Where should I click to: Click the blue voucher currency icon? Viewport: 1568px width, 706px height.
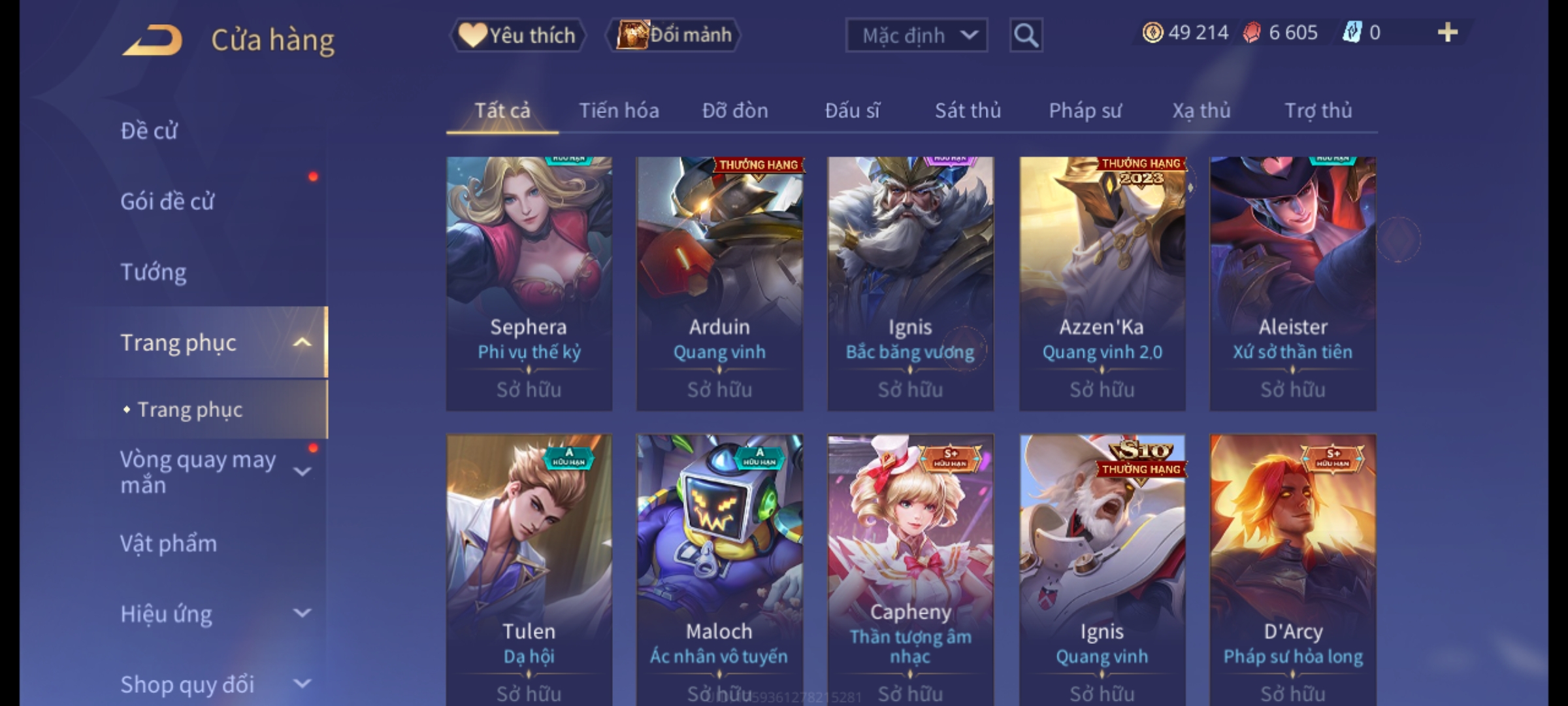[1352, 33]
